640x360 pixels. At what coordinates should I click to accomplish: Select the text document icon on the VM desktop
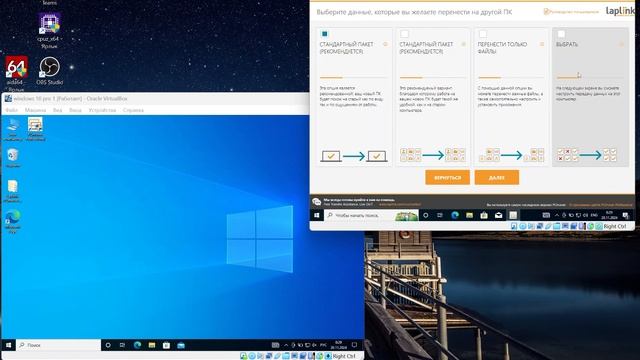tap(13, 191)
